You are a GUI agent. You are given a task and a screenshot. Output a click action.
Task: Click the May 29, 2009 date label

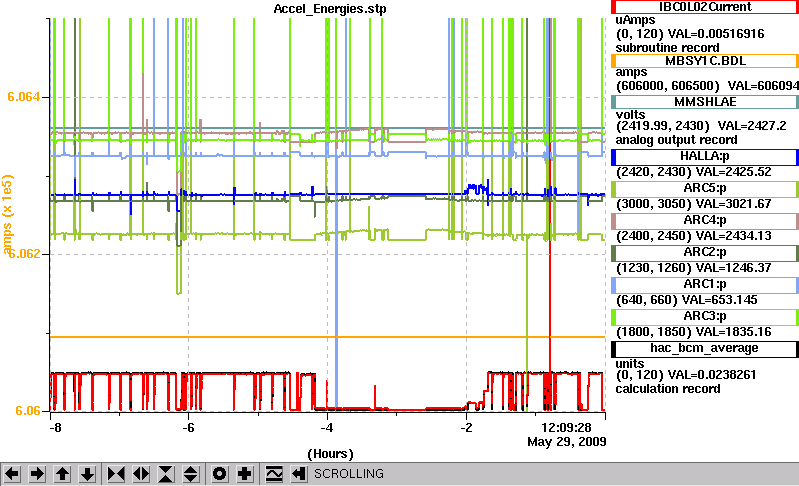(x=567, y=442)
